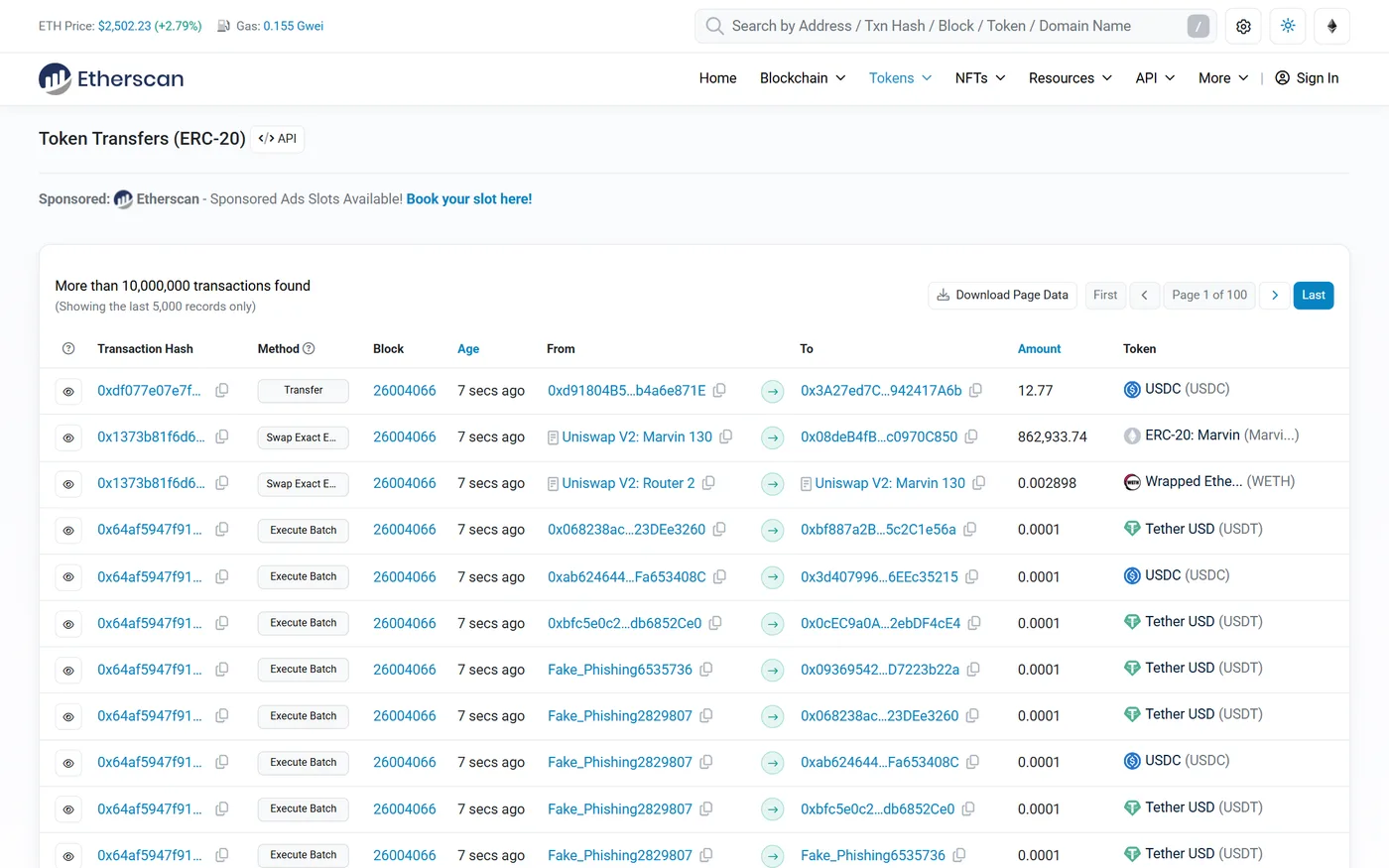Screen dimensions: 1389x868
Task: Open Fake_Phishing6535736 in the To column
Action: [873, 855]
